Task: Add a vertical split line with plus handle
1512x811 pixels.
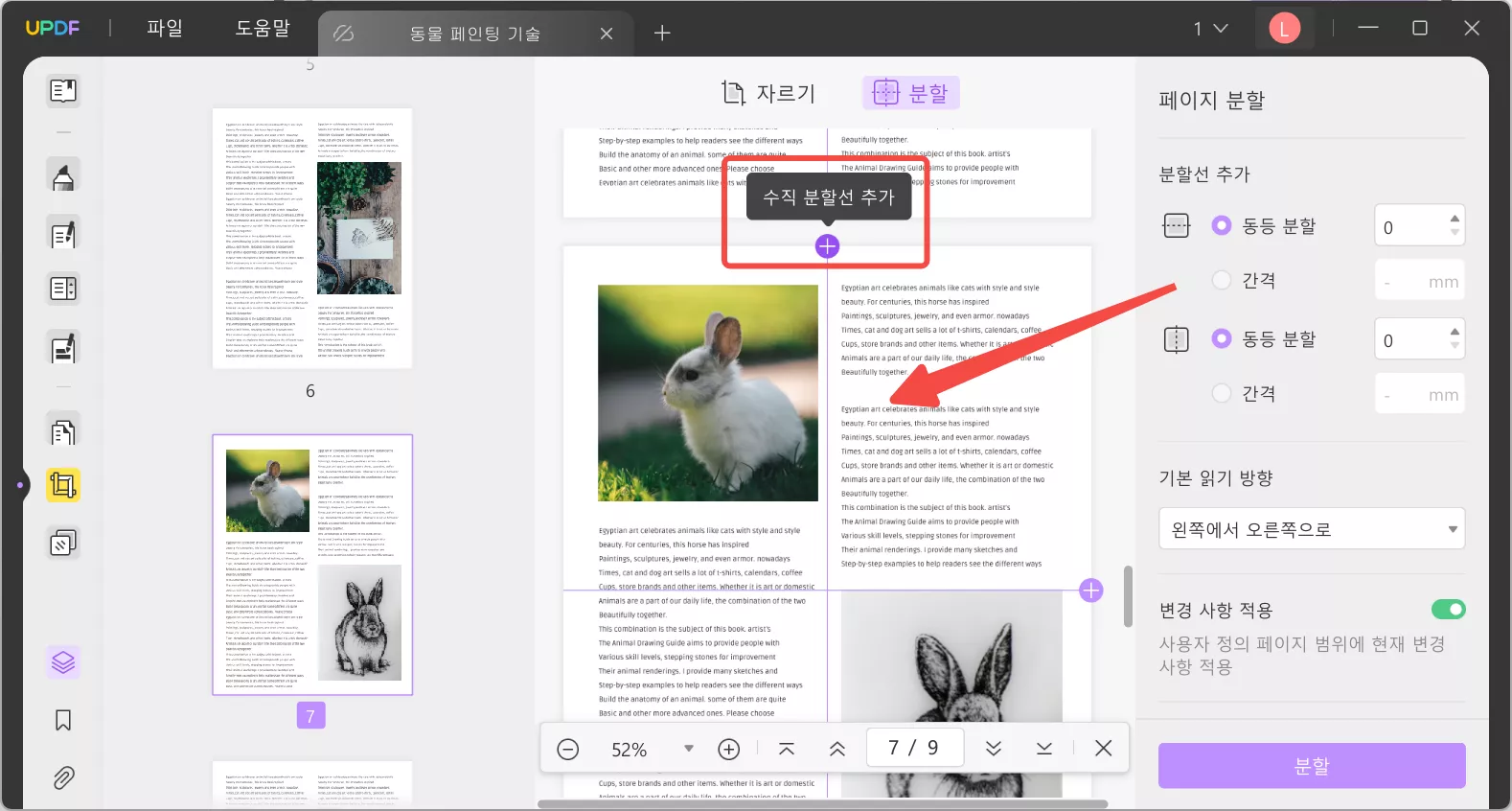Action: point(827,246)
